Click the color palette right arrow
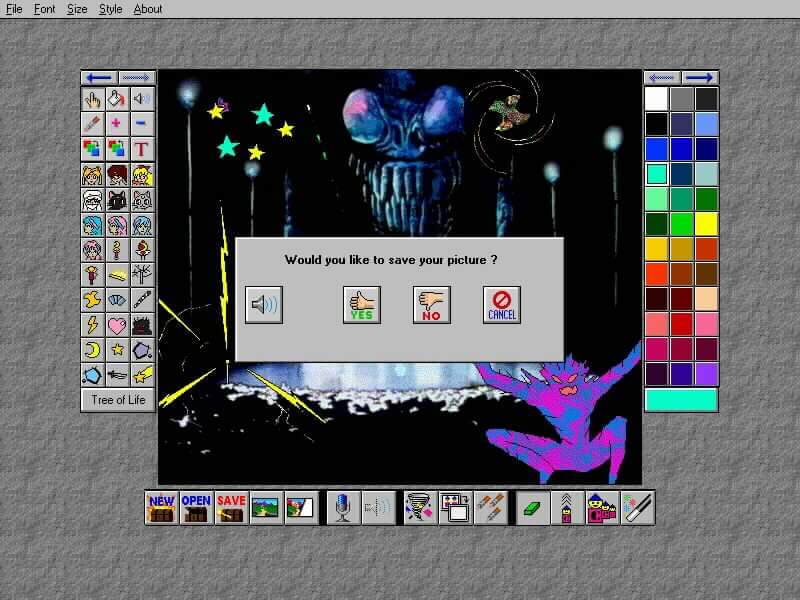 click(x=699, y=78)
